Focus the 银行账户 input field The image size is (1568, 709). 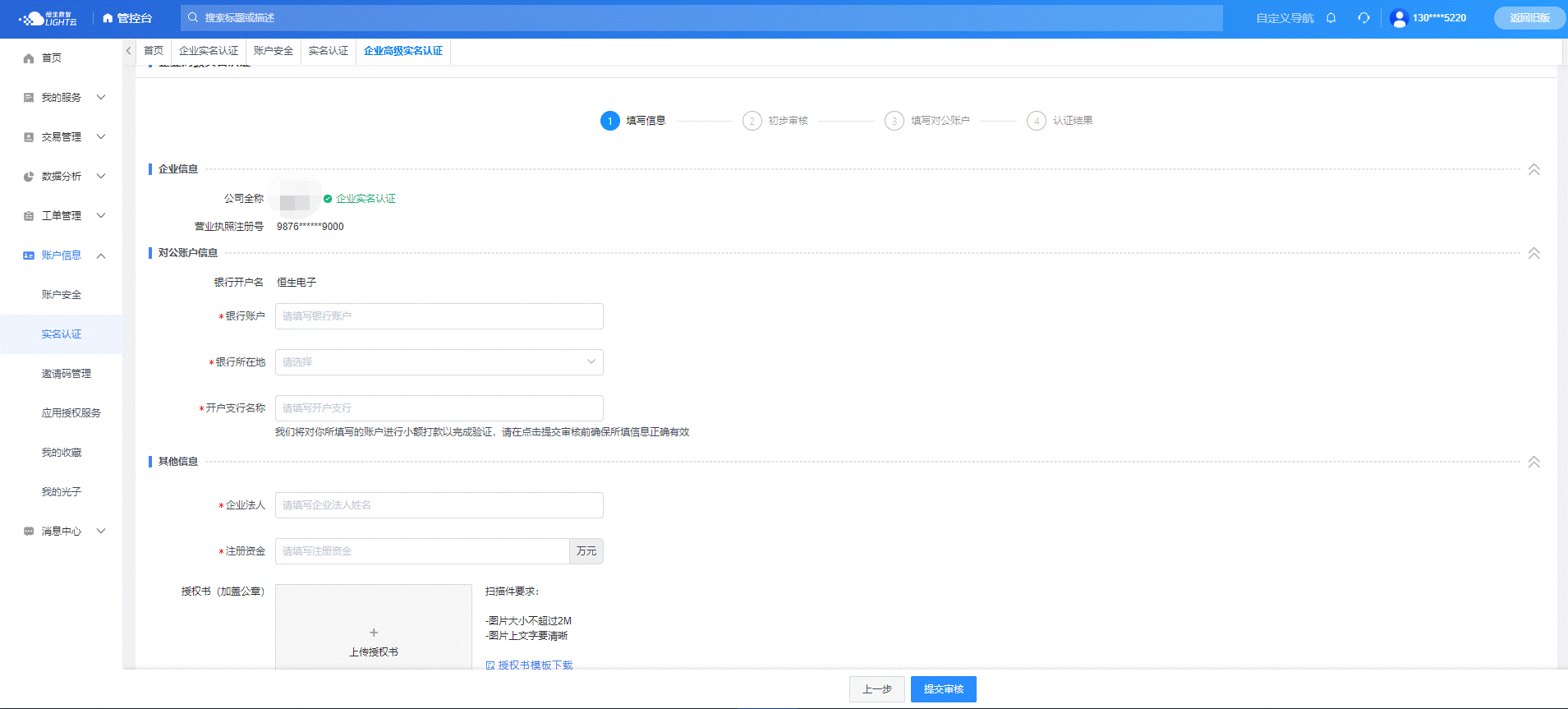pos(439,316)
